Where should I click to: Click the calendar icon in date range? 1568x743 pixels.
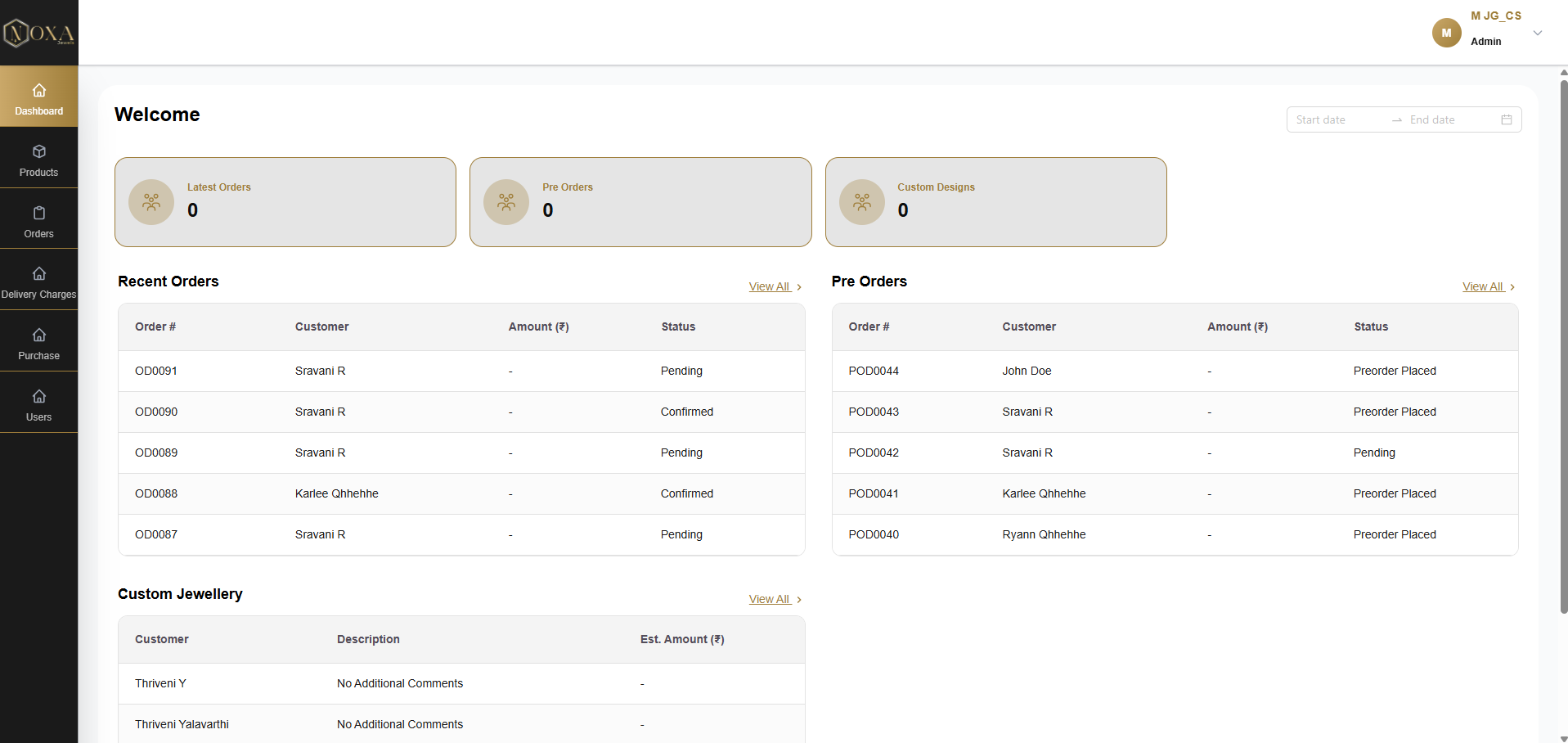point(1506,119)
